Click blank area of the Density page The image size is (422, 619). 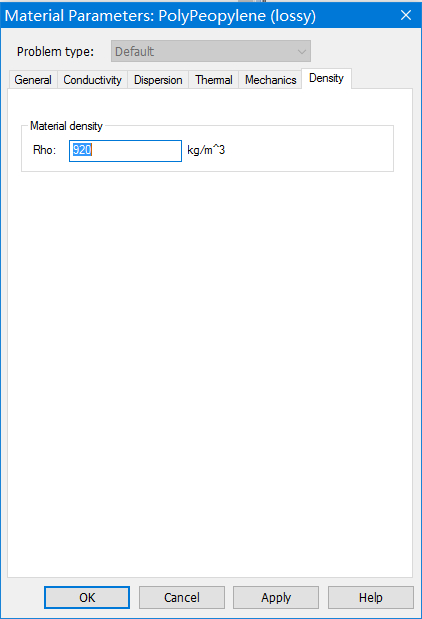click(x=210, y=355)
